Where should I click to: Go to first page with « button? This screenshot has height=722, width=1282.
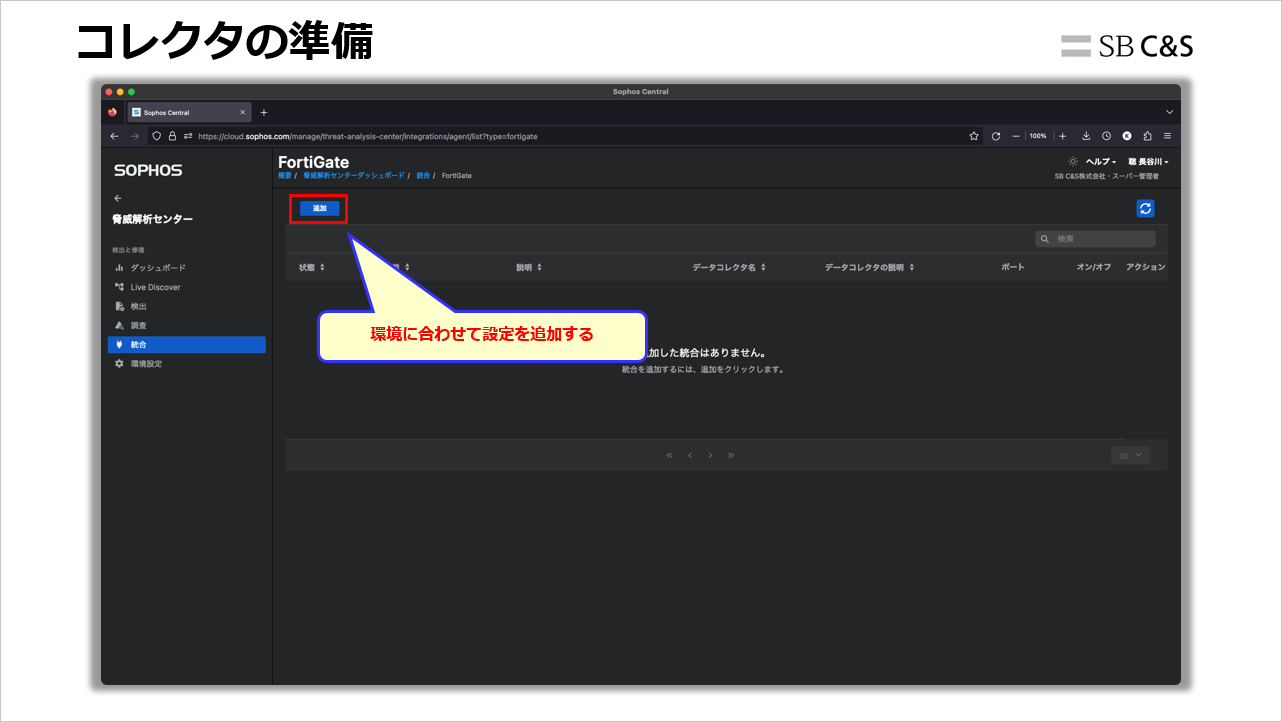coord(669,456)
